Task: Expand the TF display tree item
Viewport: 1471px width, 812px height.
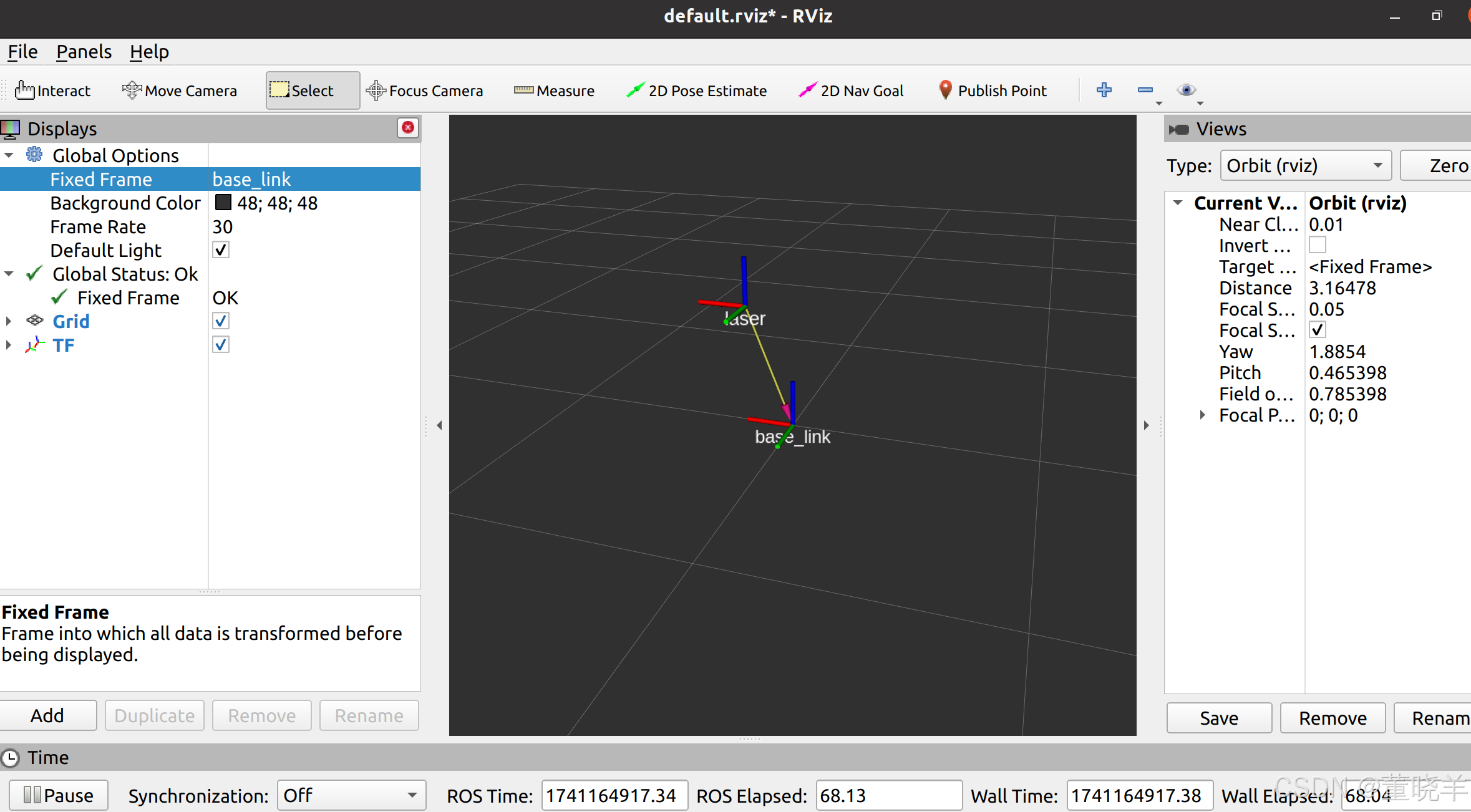Action: [x=9, y=345]
